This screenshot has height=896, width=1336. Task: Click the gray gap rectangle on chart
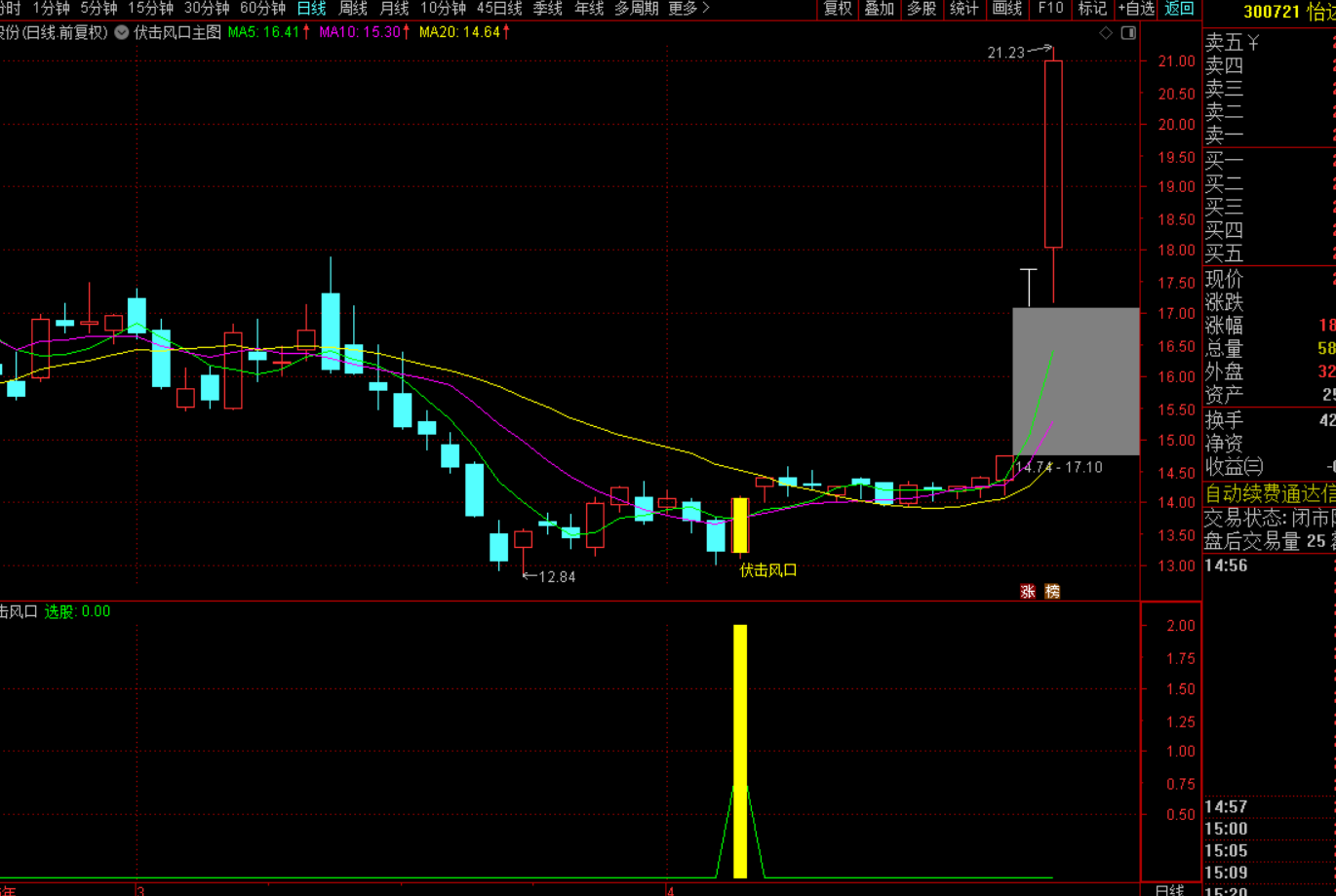pyautogui.click(x=1076, y=381)
